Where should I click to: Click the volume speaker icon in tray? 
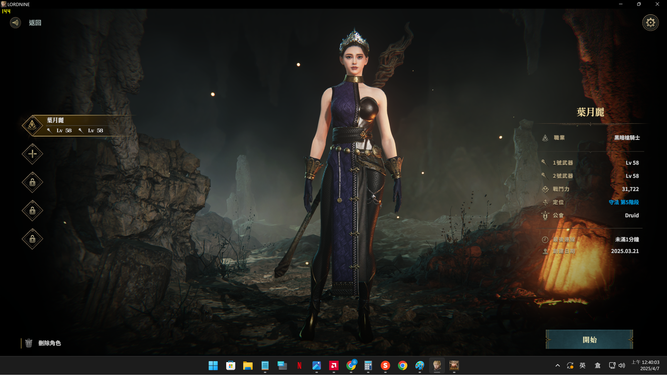[x=622, y=365]
